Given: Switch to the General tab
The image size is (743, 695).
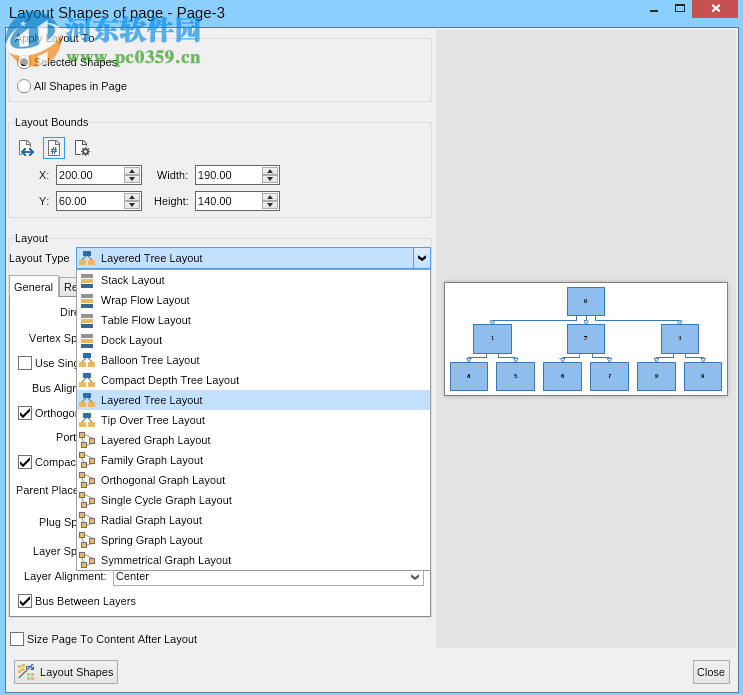Looking at the screenshot, I should coord(33,287).
